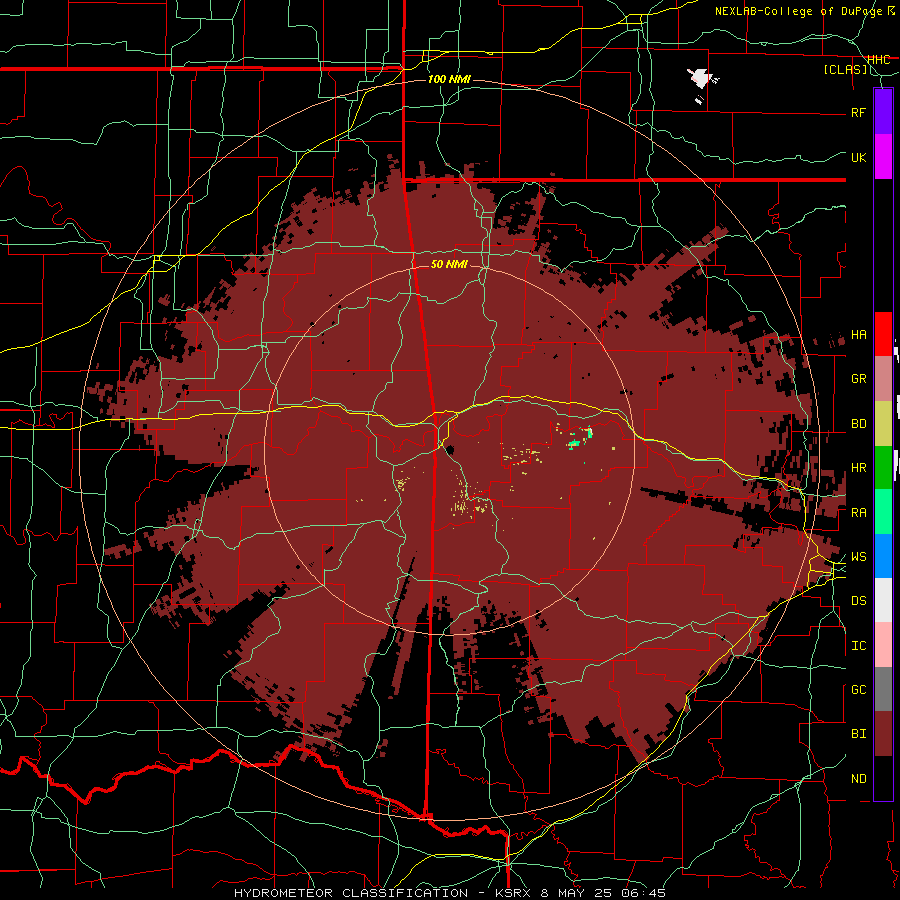Click the 'BI' legend label
The height and width of the screenshot is (900, 900).
[858, 734]
